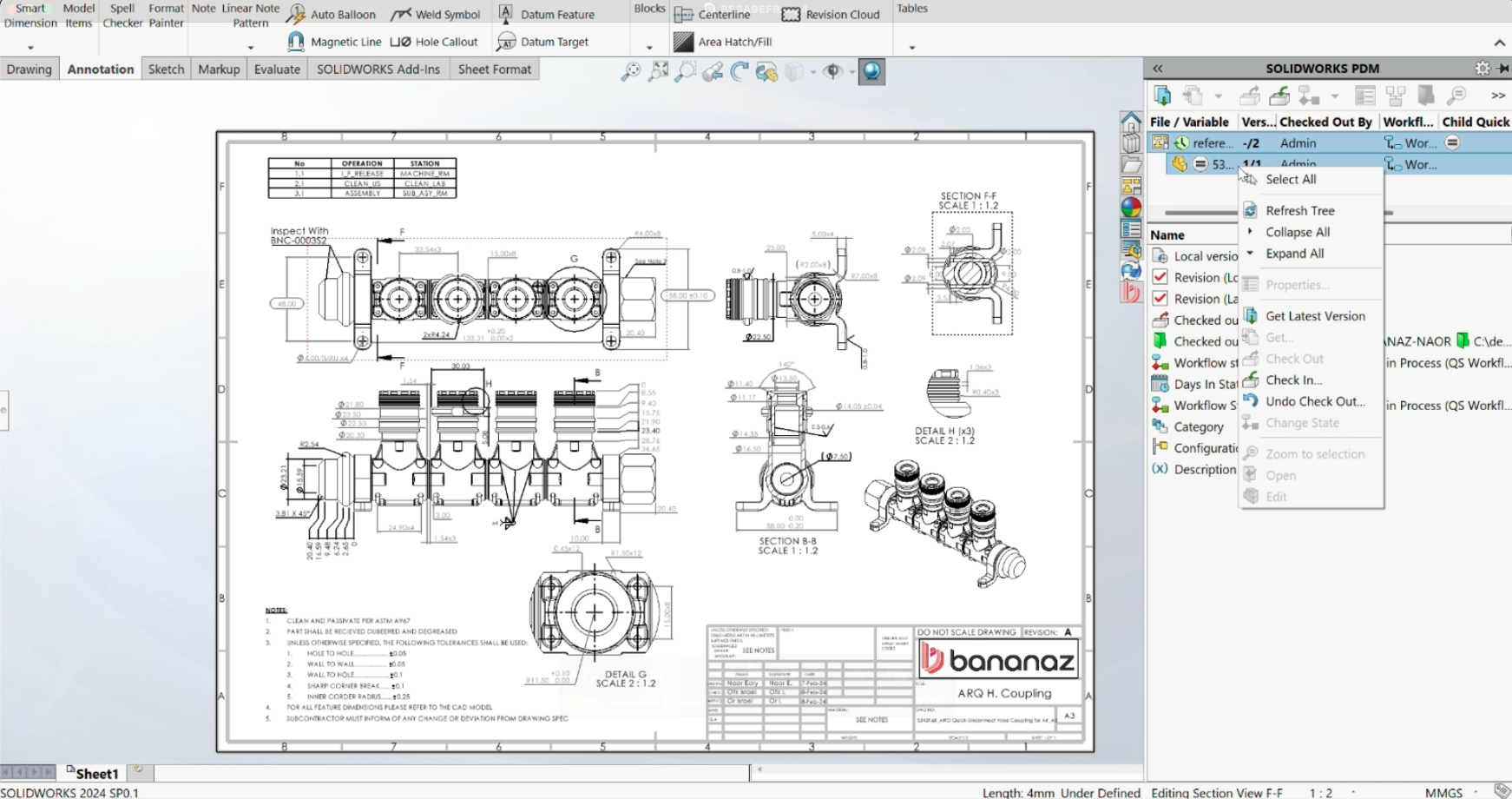
Task: Click the Get Latest Version PDM toolbar icon
Action: [x=1163, y=96]
